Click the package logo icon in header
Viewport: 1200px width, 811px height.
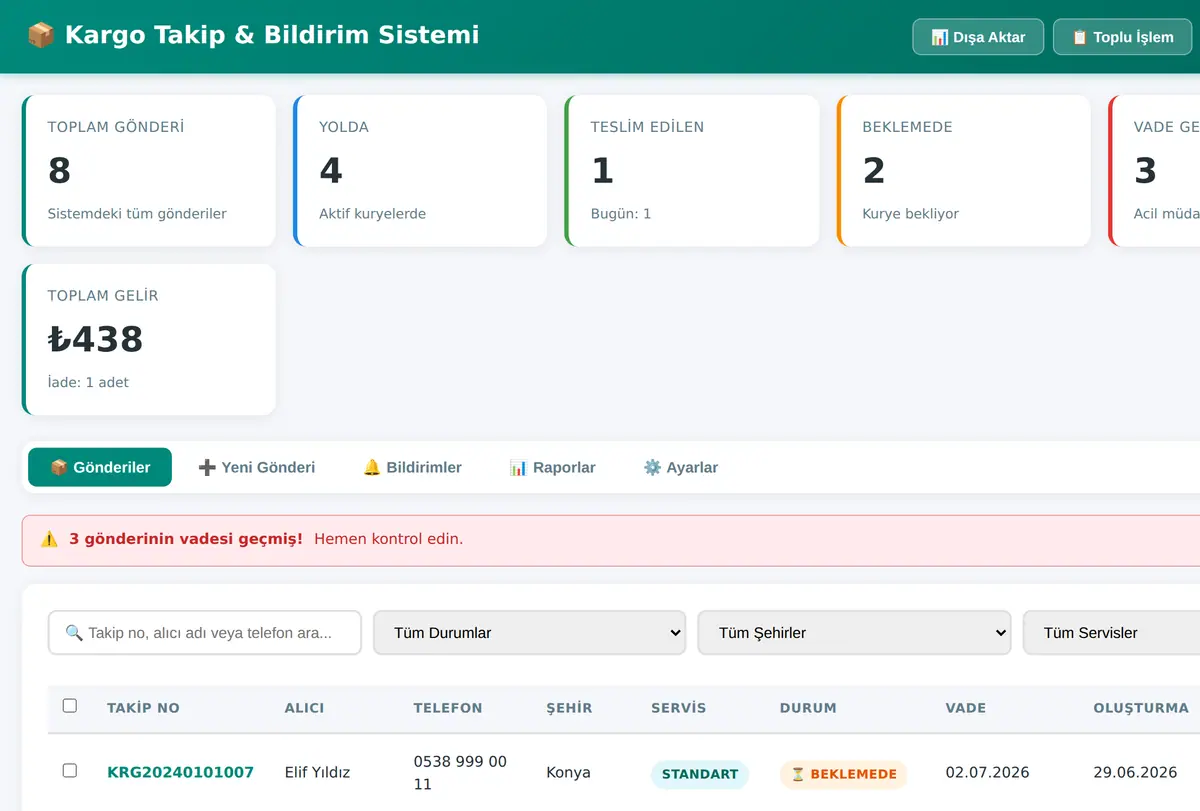coord(41,35)
